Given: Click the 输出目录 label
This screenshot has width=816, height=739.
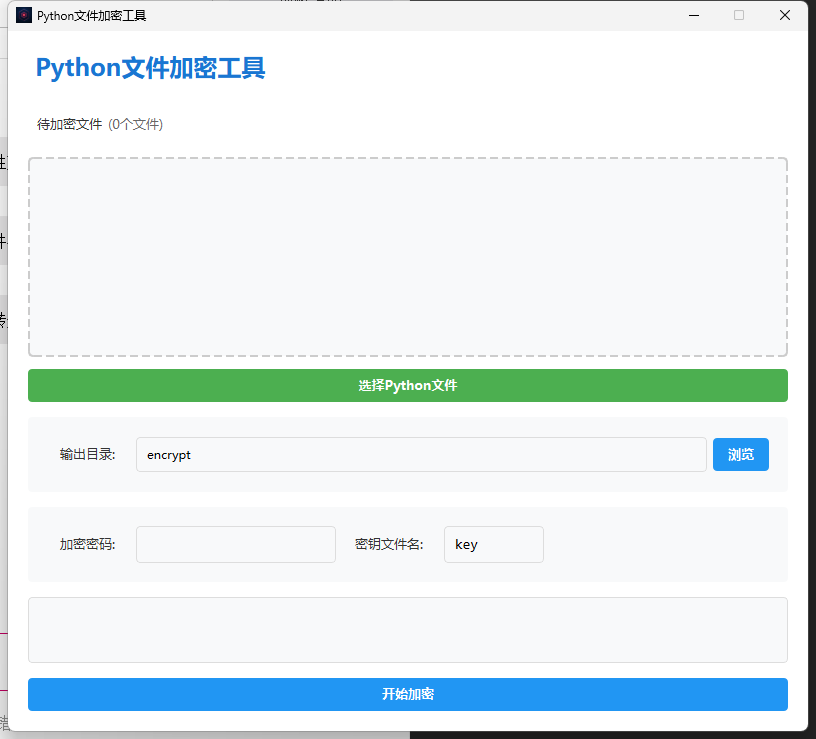Looking at the screenshot, I should (x=87, y=455).
